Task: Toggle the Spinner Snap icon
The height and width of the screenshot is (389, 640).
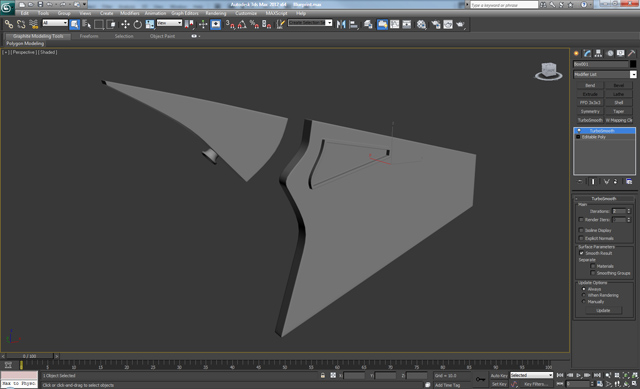Action: coord(267,24)
